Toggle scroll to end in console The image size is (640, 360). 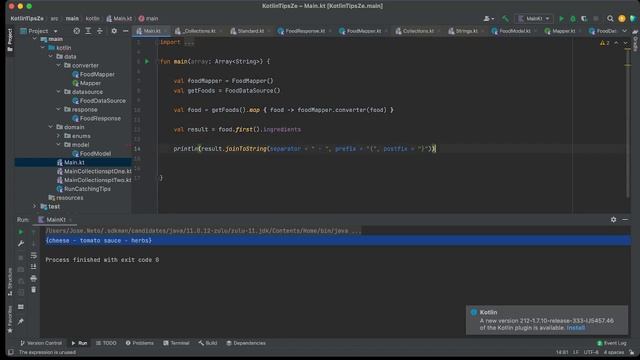[33, 267]
